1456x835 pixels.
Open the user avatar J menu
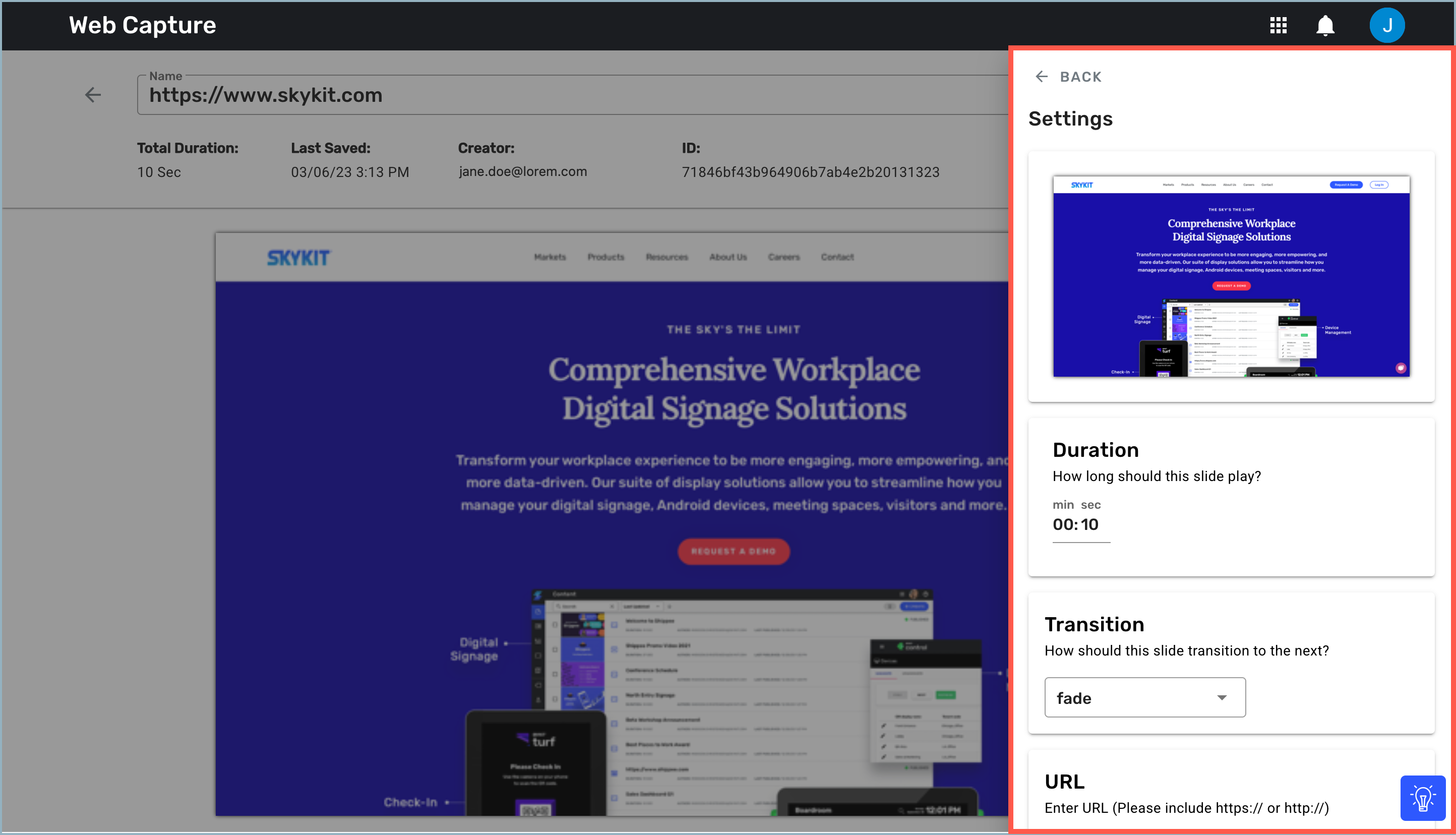1386,25
